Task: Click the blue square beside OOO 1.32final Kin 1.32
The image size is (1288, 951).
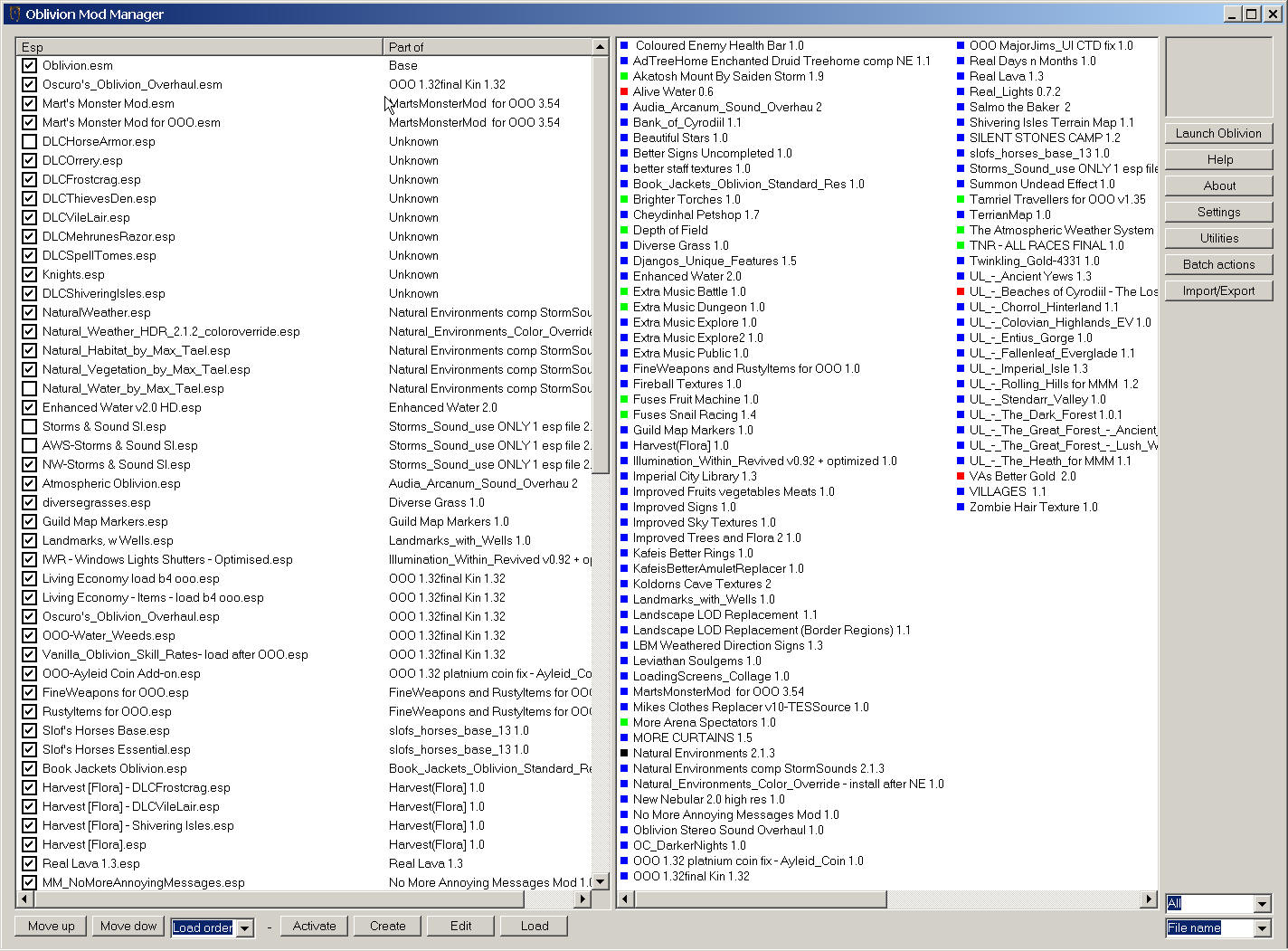Action: [624, 876]
